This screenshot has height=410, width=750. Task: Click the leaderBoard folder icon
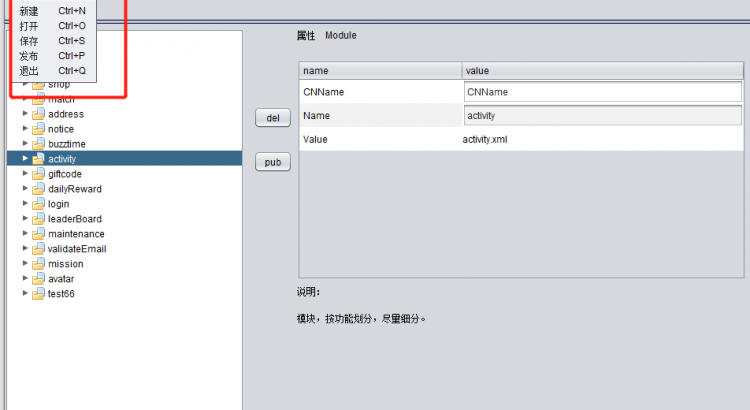point(38,219)
